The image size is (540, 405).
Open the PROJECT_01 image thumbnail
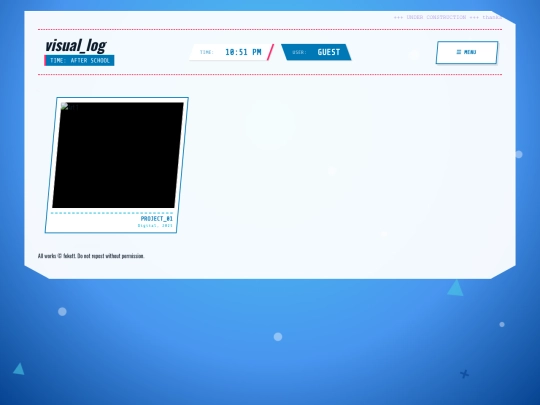118,155
